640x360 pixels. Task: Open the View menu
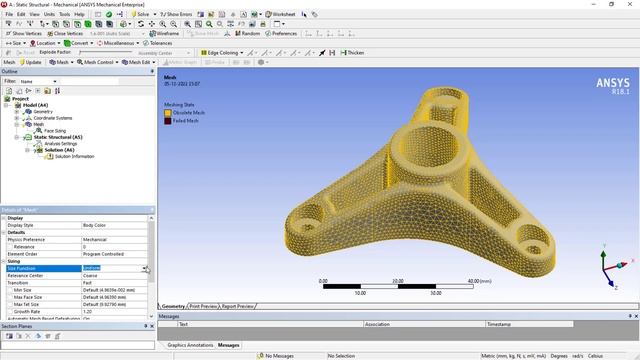[x=35, y=14]
